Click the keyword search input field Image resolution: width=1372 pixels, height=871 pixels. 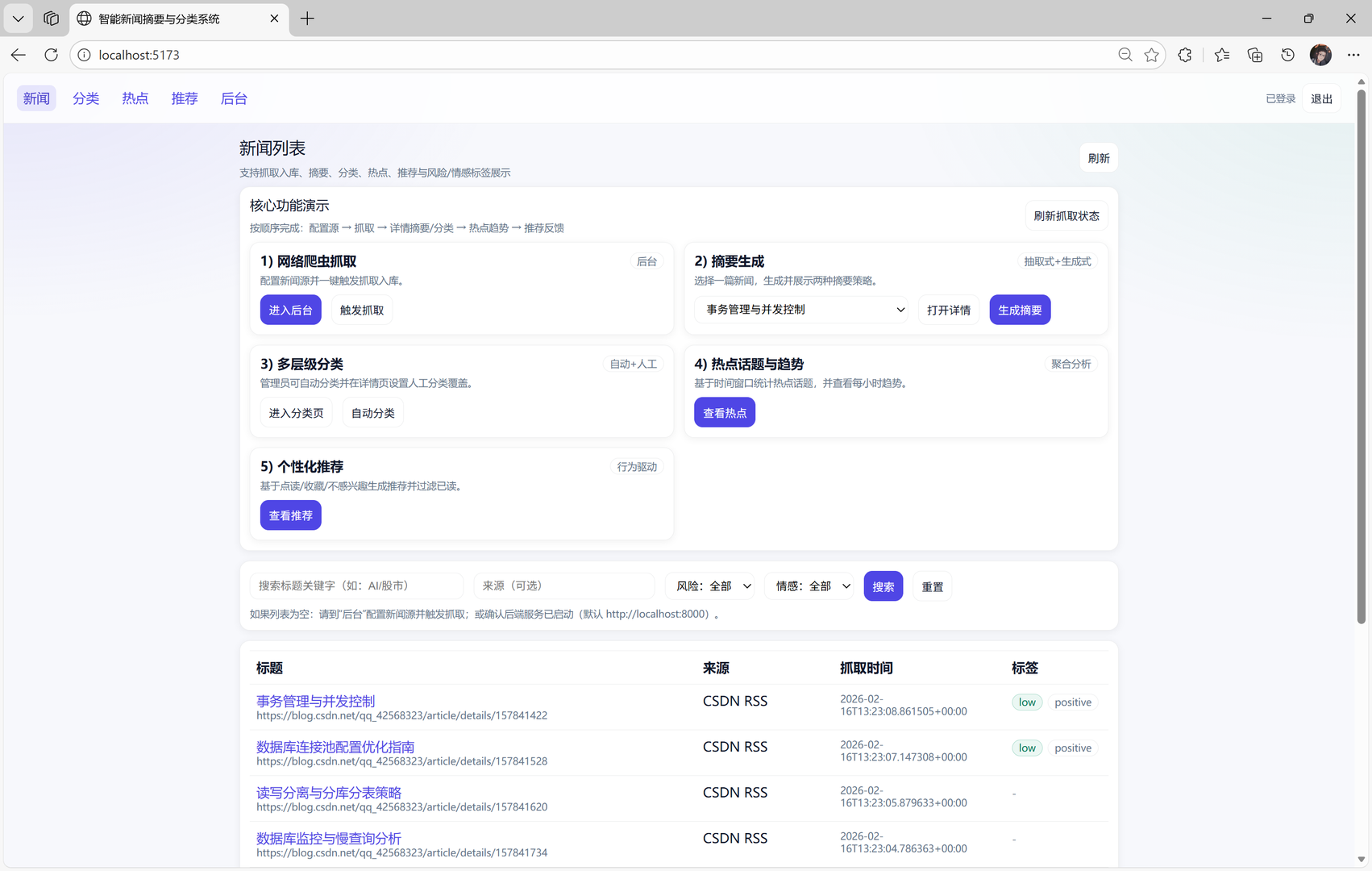click(355, 586)
